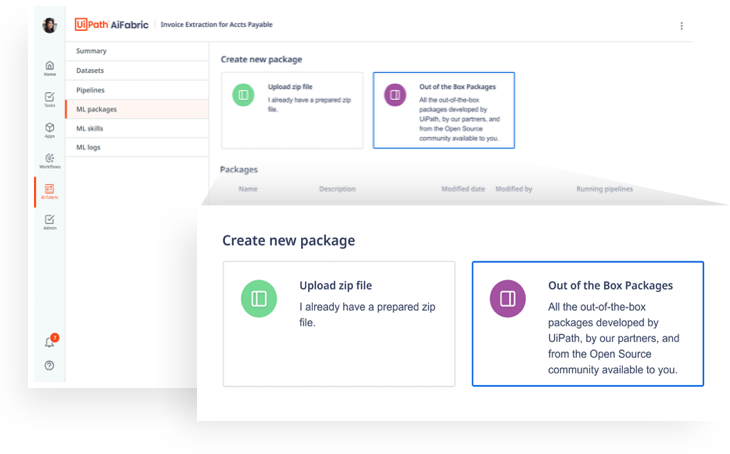The image size is (730, 454).
Task: Open the user profile avatar
Action: tap(49, 25)
